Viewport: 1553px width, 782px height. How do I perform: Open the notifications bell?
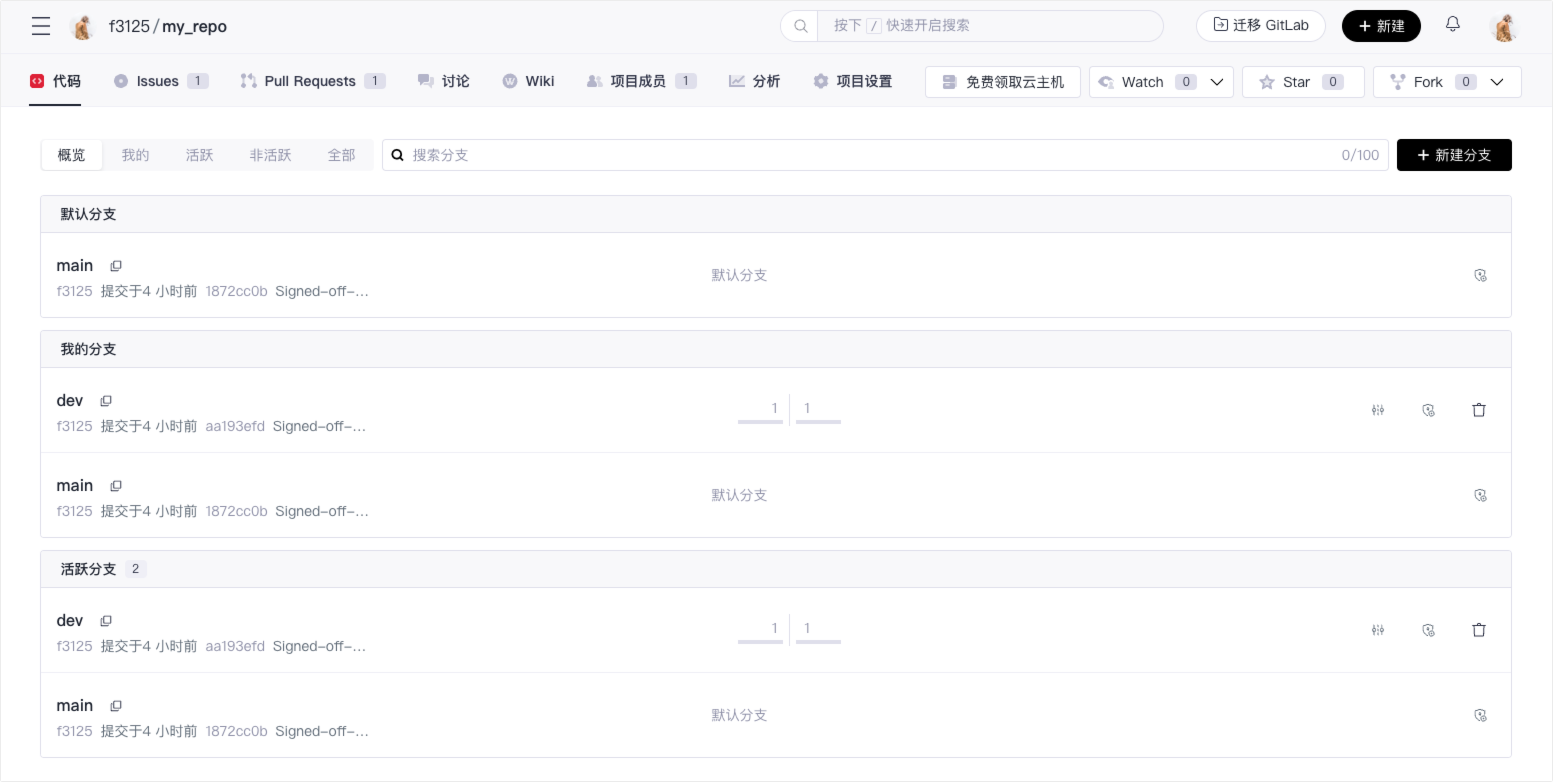coord(1453,25)
